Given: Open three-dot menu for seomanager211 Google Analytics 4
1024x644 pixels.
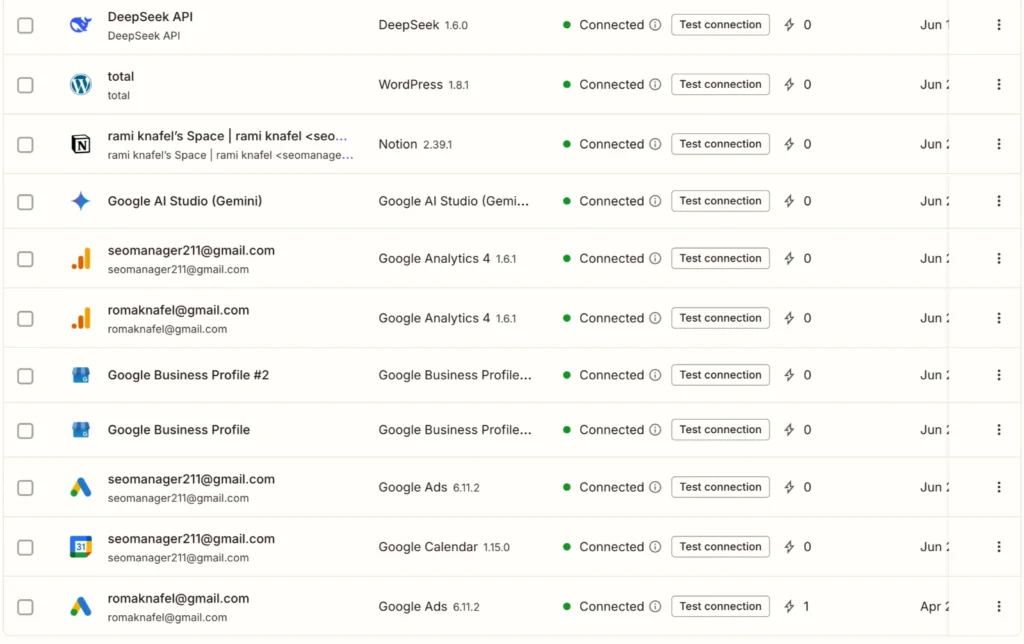Looking at the screenshot, I should pyautogui.click(x=999, y=259).
